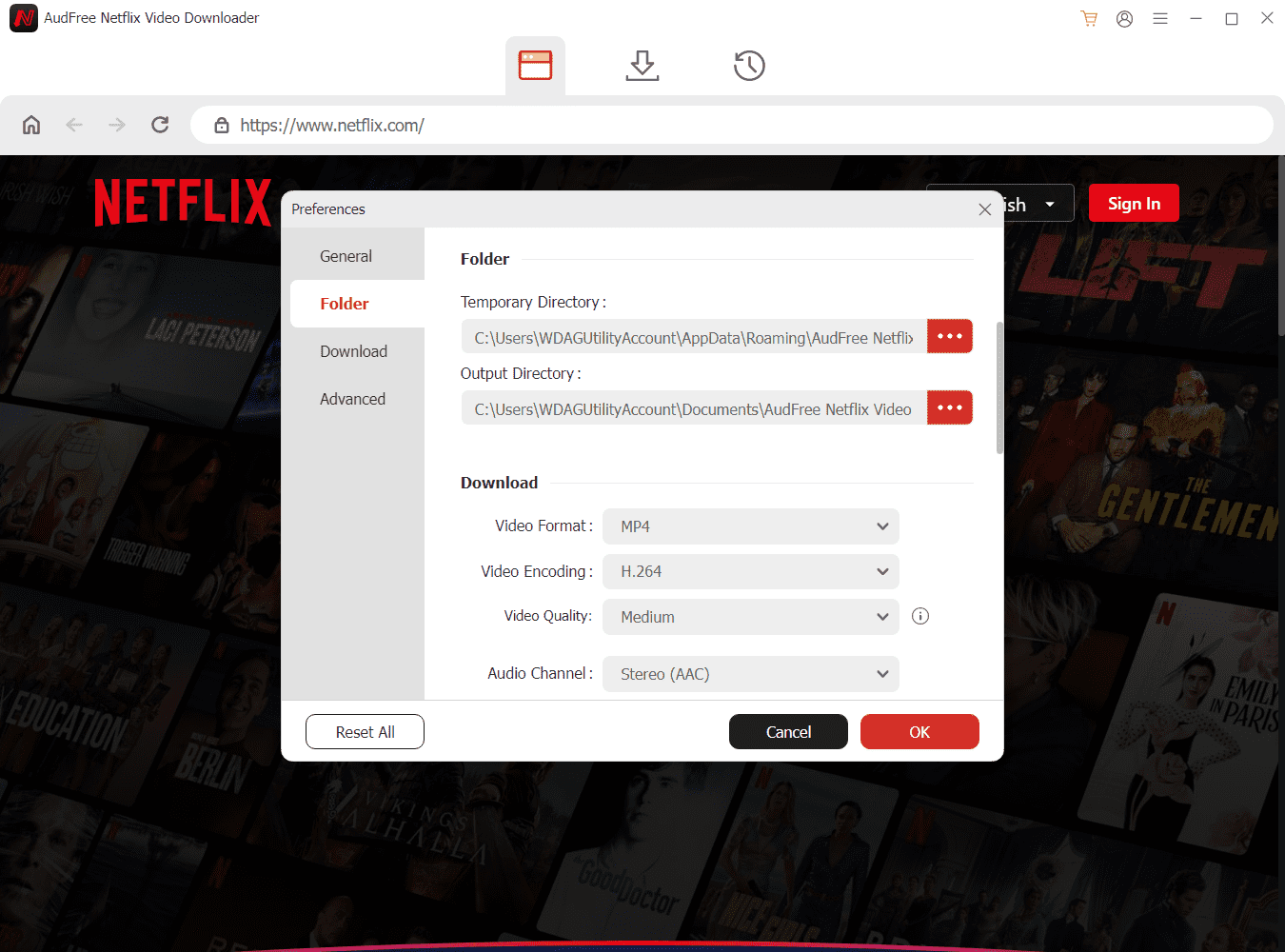
Task: Click the AudFree app logo icon
Action: (24, 18)
